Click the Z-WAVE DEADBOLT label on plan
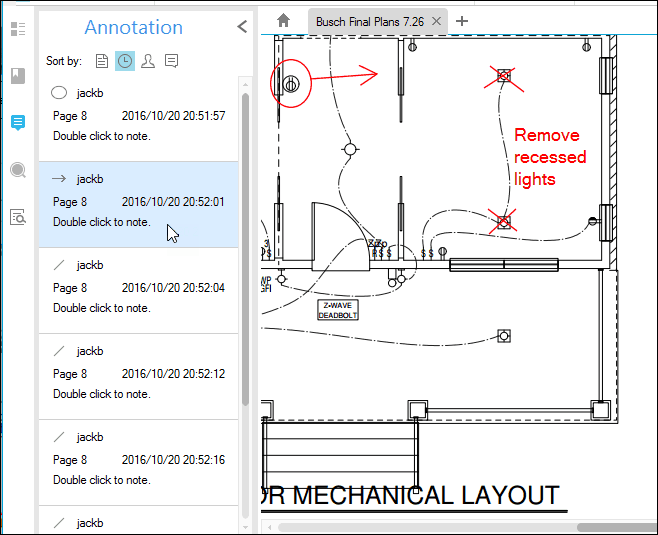The image size is (658, 535). (x=338, y=310)
